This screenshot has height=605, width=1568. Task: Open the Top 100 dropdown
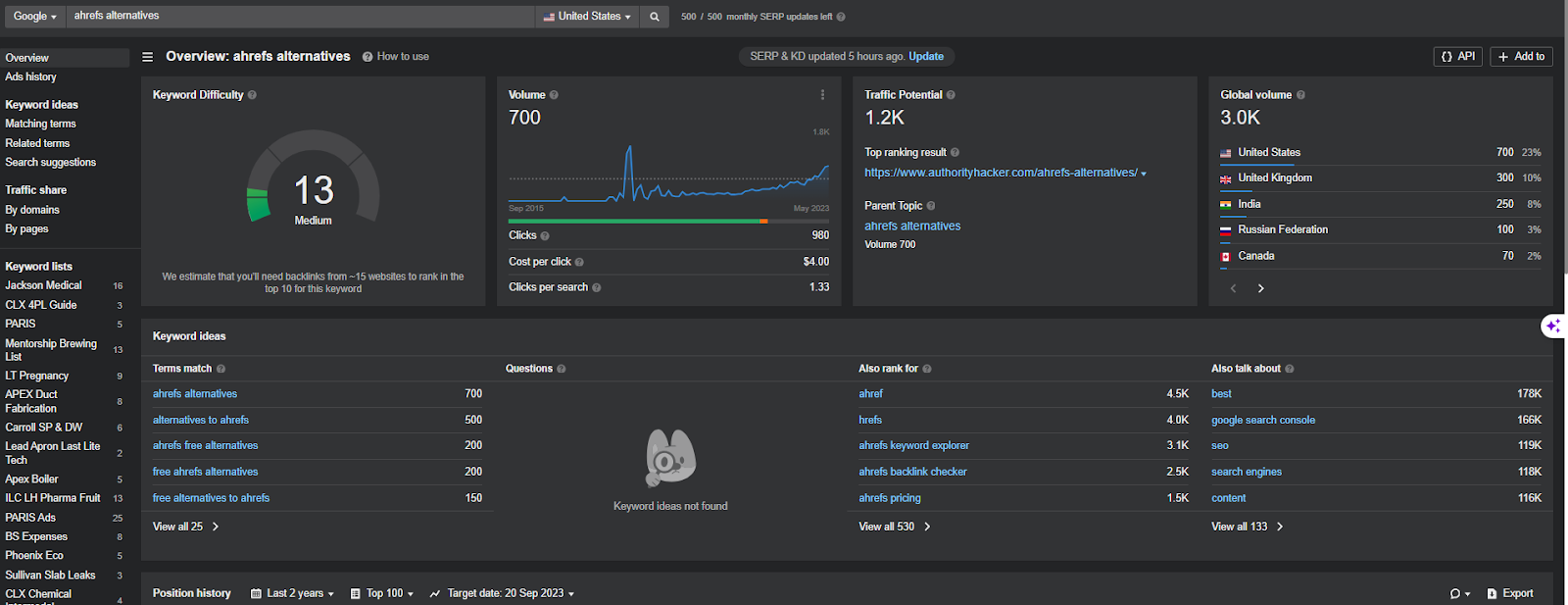pos(382,594)
